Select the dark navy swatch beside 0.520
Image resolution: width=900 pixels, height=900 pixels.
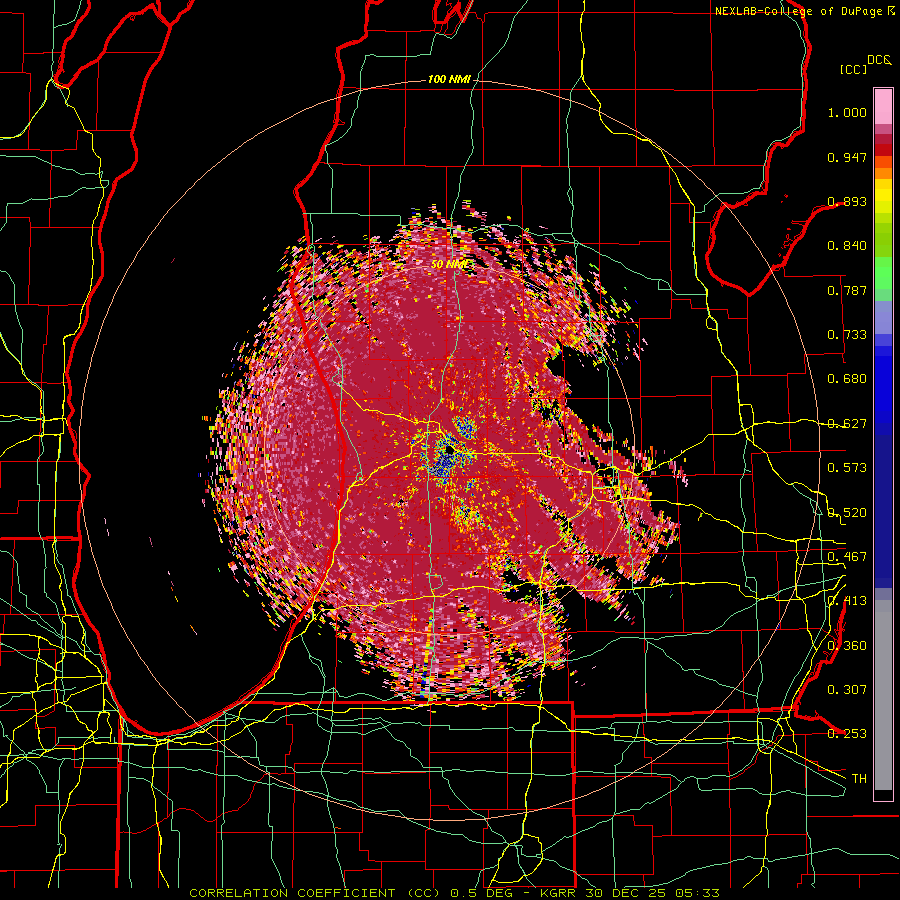point(883,511)
